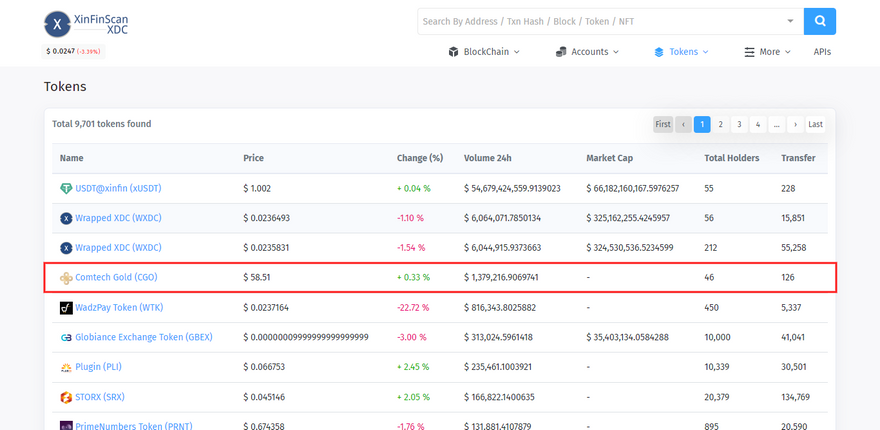Open the APIs page link
The width and height of the screenshot is (880, 430).
822,52
